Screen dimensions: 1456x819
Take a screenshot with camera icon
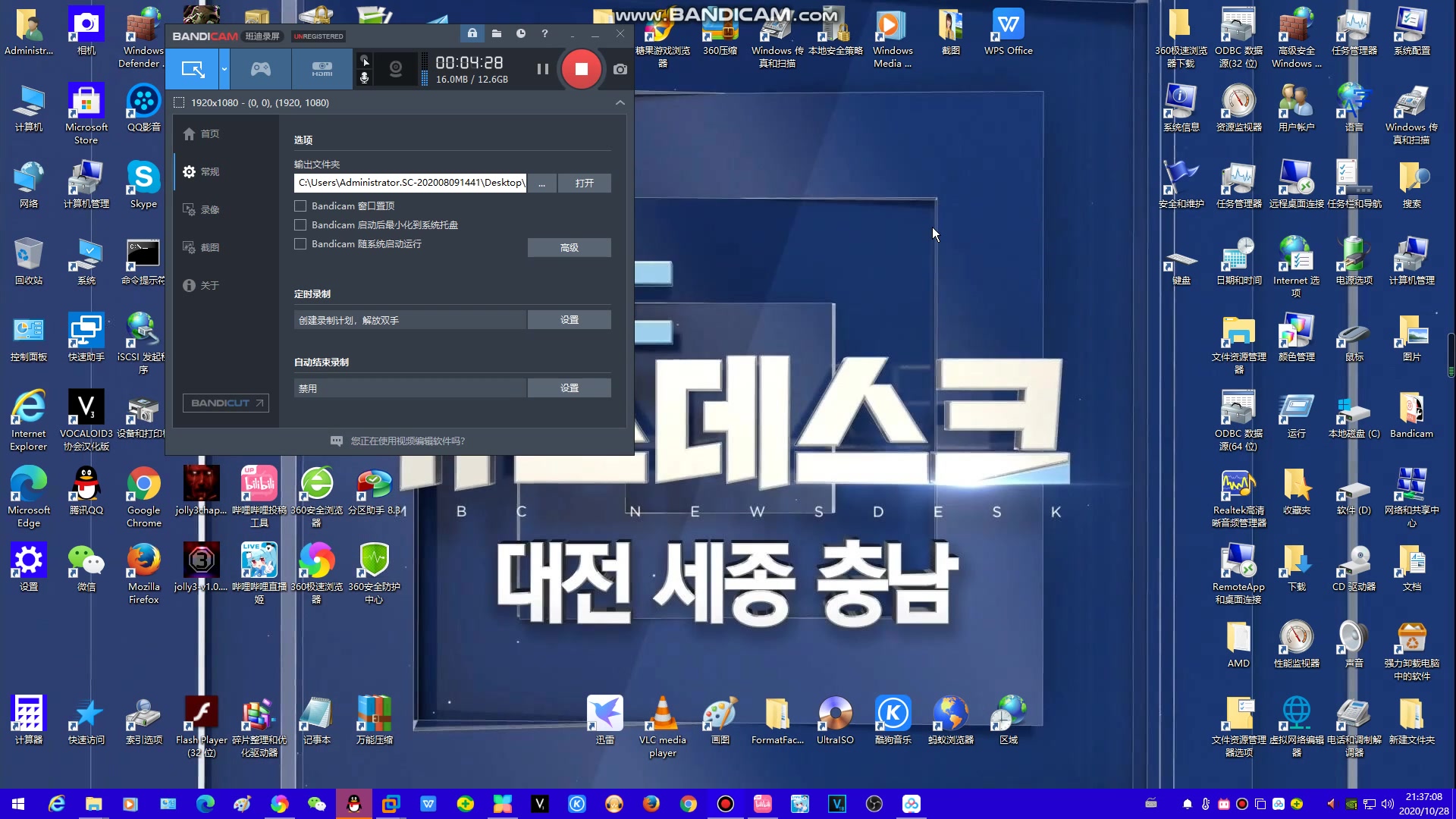620,70
